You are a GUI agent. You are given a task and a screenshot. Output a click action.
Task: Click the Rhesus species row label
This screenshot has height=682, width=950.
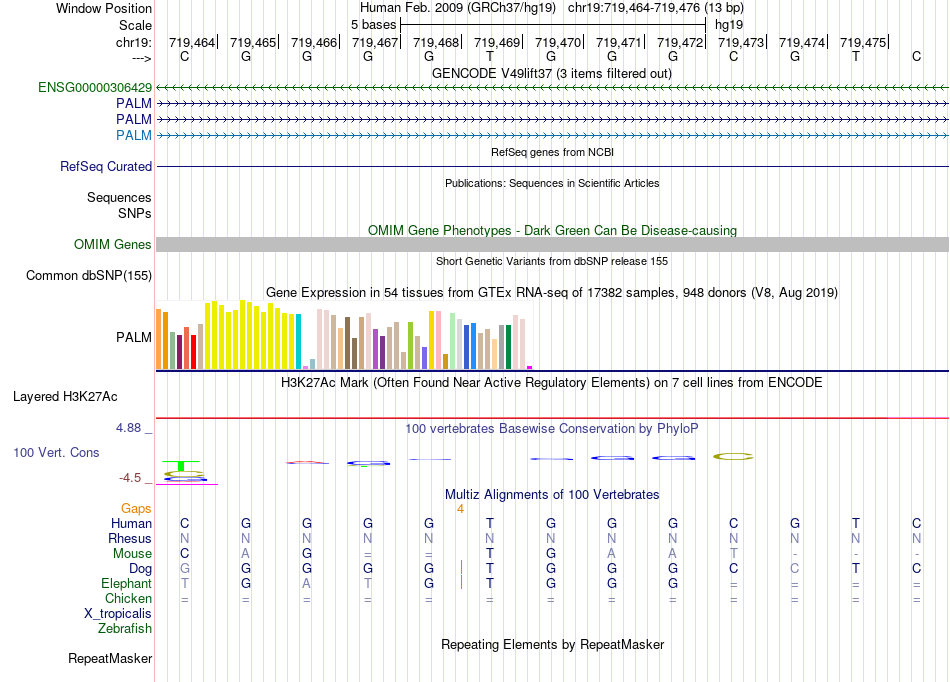[x=130, y=538]
